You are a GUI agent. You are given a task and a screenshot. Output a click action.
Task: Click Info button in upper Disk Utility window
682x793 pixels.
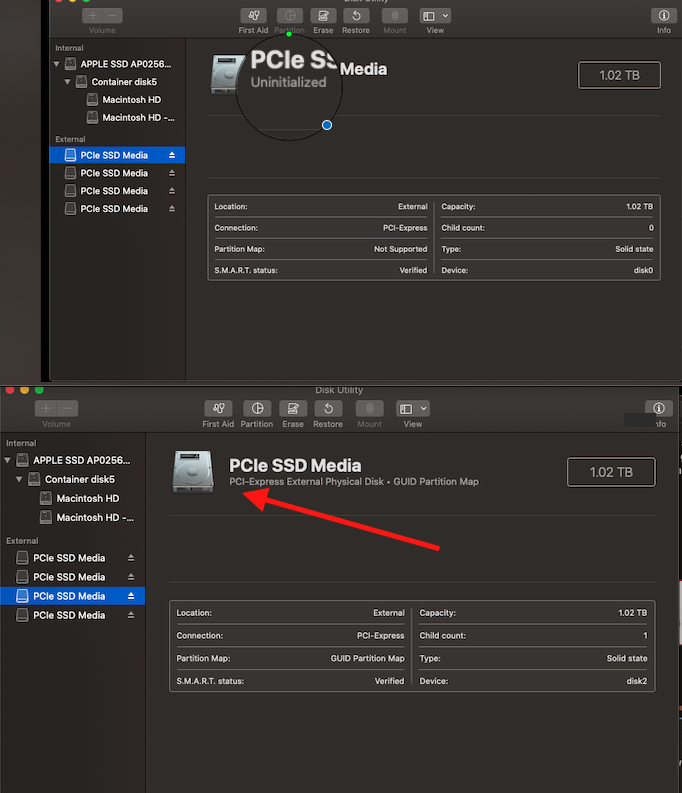[663, 16]
